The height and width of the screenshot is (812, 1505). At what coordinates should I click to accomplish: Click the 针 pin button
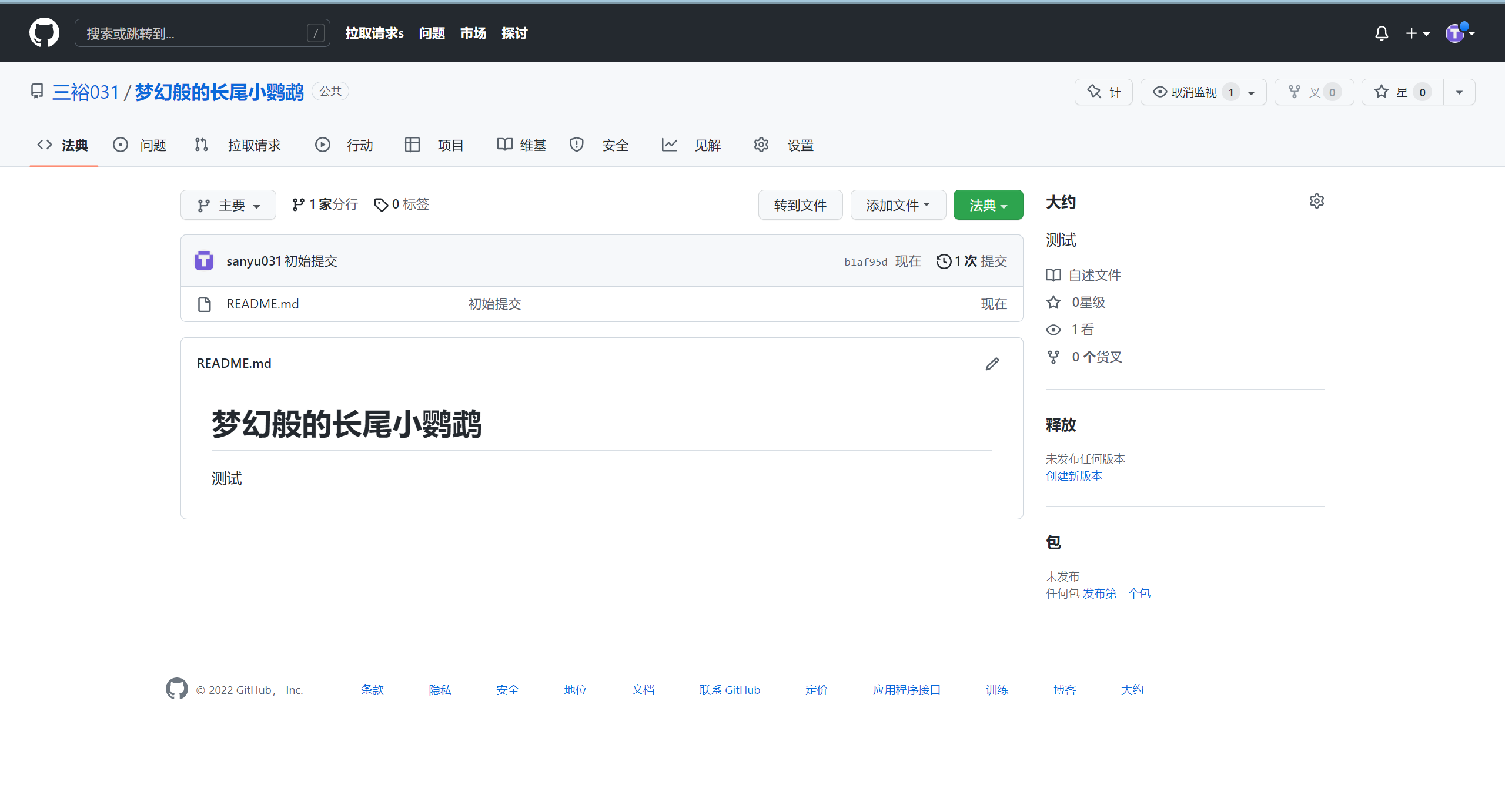tap(1103, 92)
